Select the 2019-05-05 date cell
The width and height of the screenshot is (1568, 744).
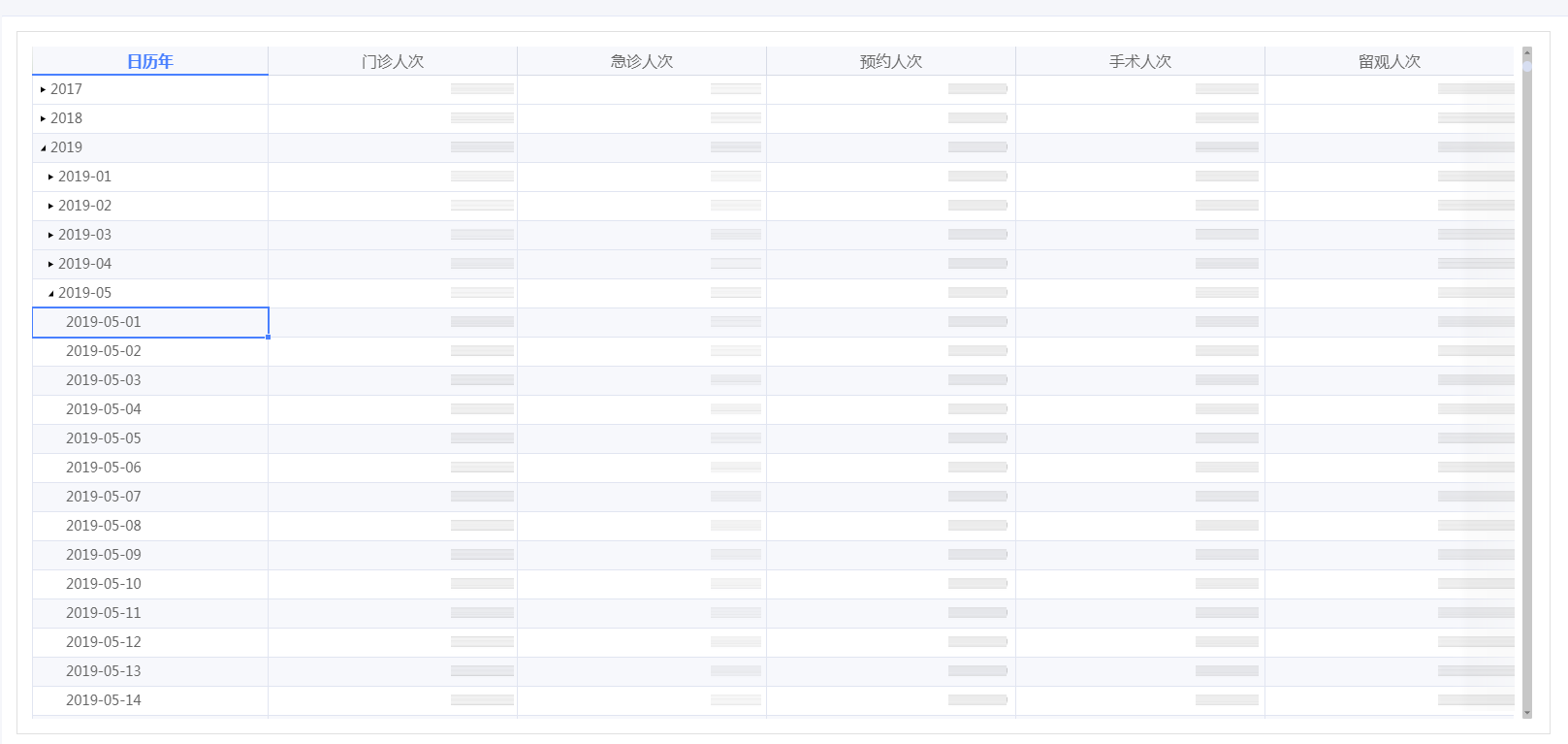coord(150,438)
